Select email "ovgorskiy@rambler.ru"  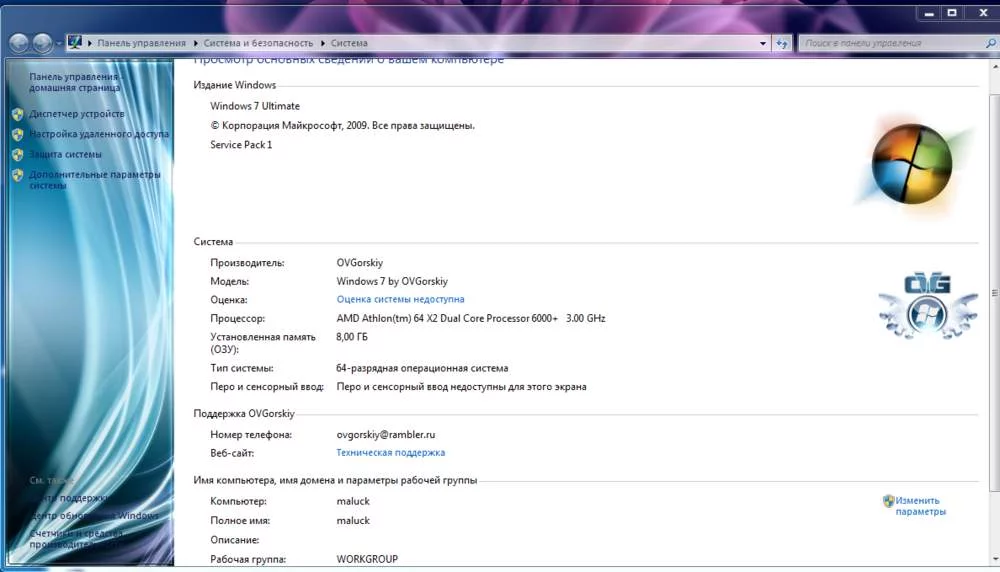[x=386, y=435]
